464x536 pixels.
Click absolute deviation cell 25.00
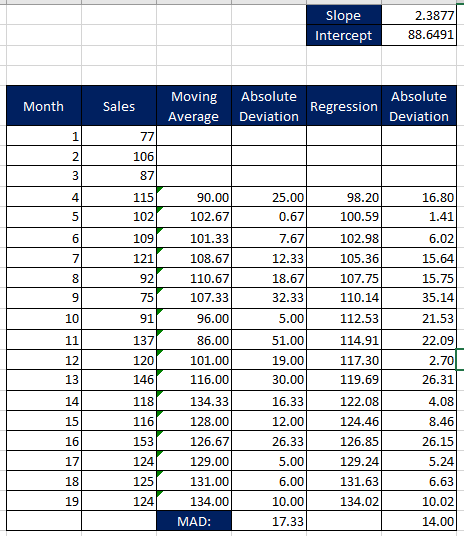269,197
